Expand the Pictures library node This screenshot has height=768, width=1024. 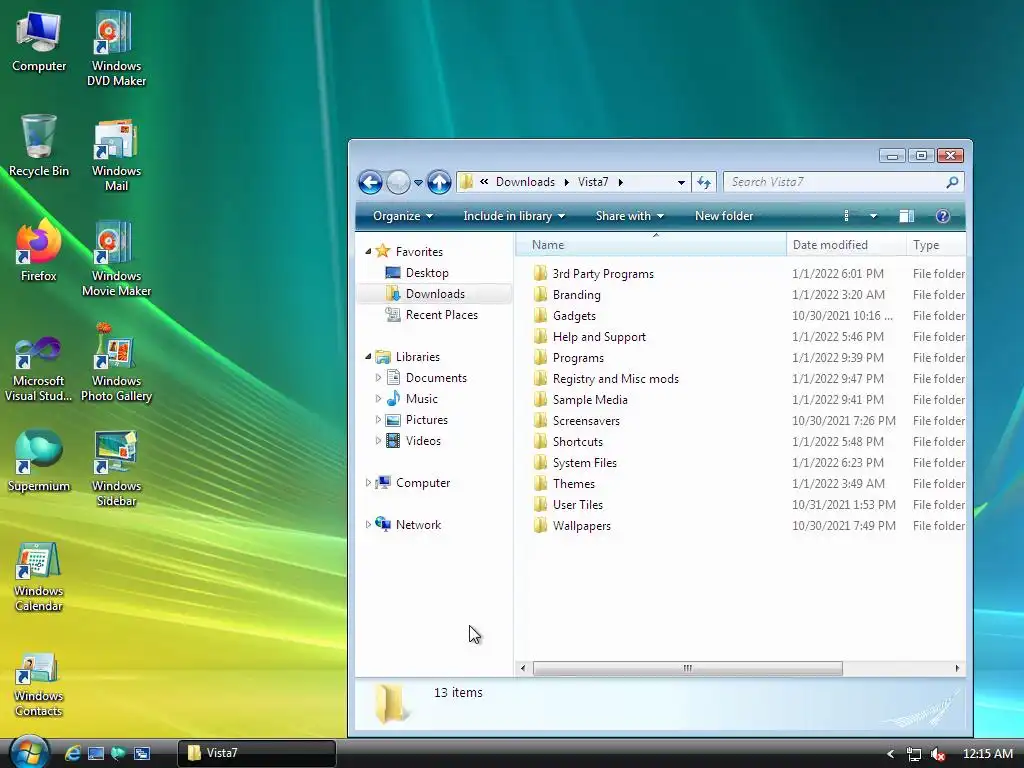pos(378,419)
